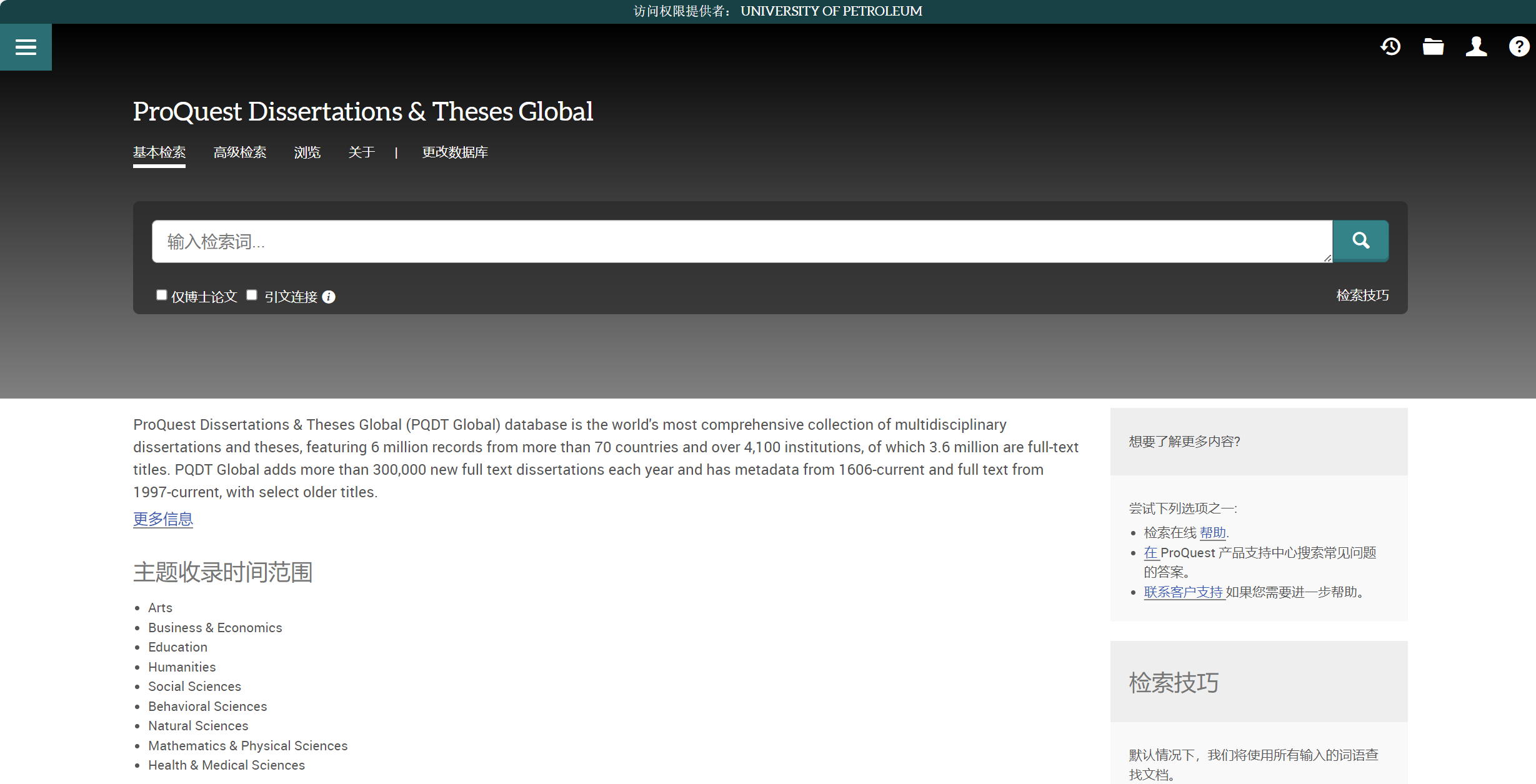1536x784 pixels.
Task: Focus the 输入检索词 search input field
Action: (x=742, y=241)
